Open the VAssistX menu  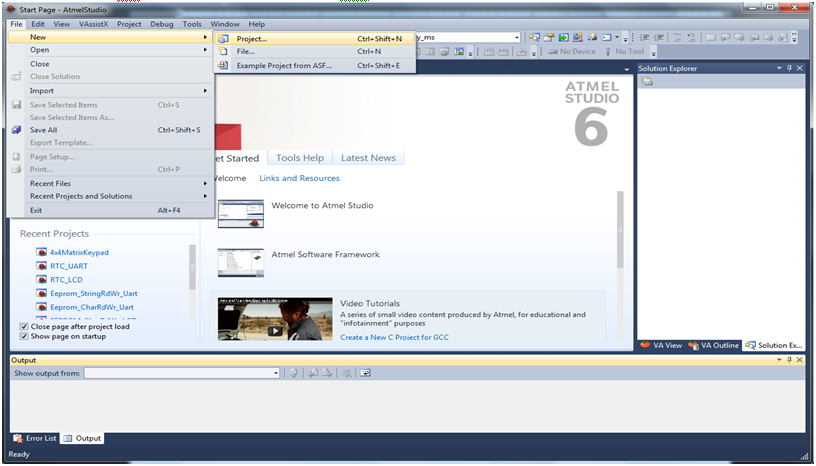point(94,24)
